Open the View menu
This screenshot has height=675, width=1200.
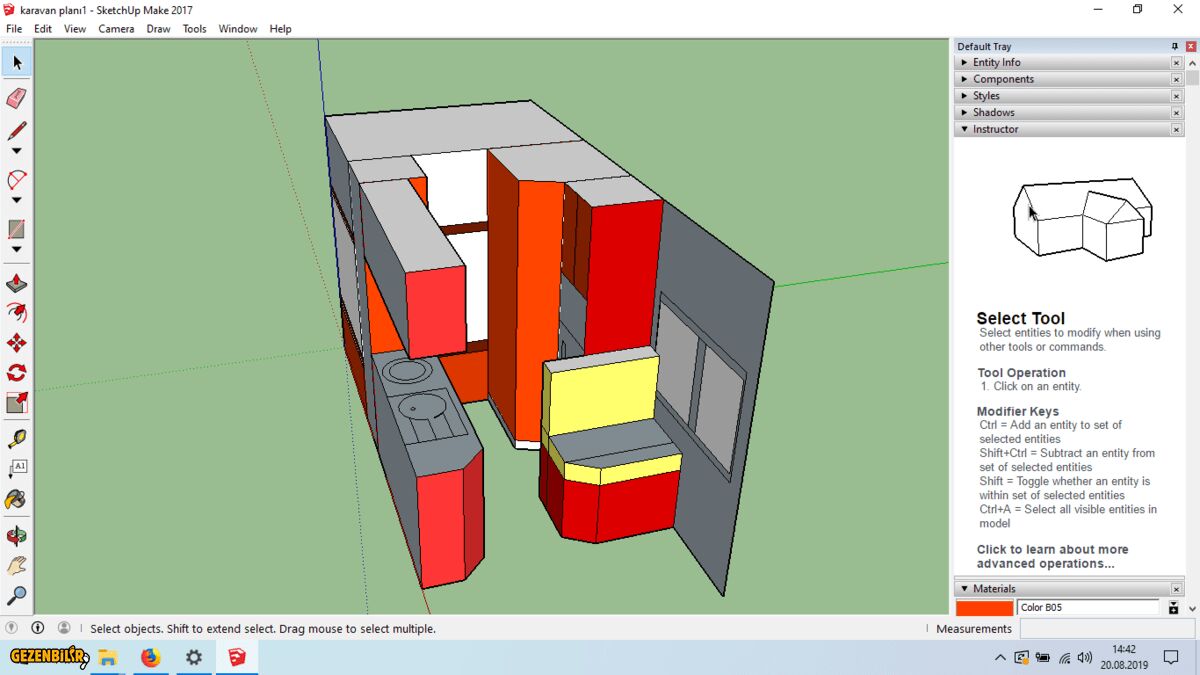click(x=75, y=29)
